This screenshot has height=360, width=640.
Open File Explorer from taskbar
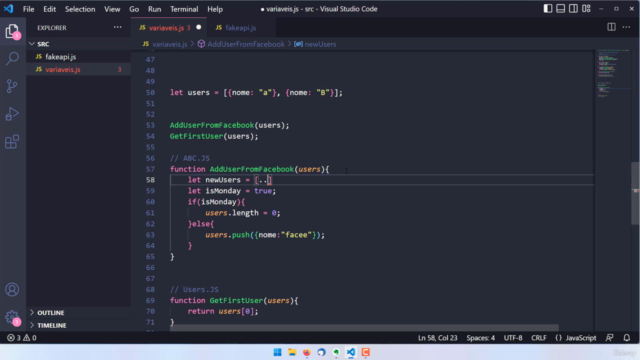pyautogui.click(x=292, y=352)
